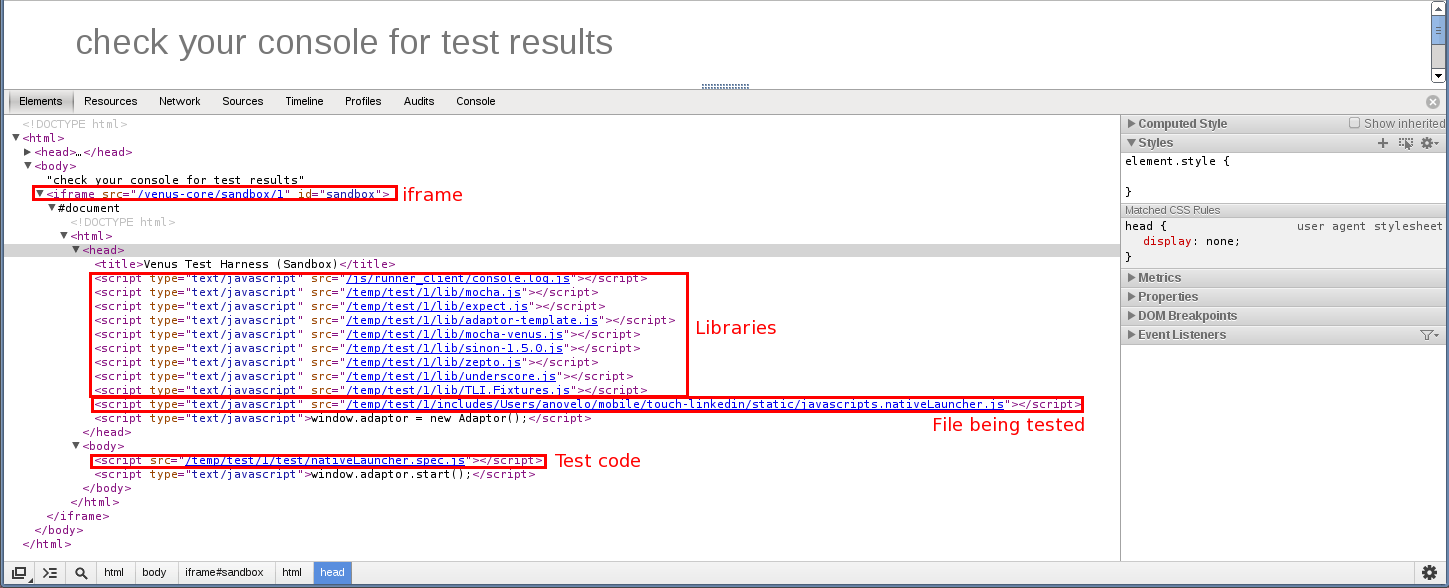Collapse the top-level html node arrow
1449x588 pixels.
(x=16, y=138)
